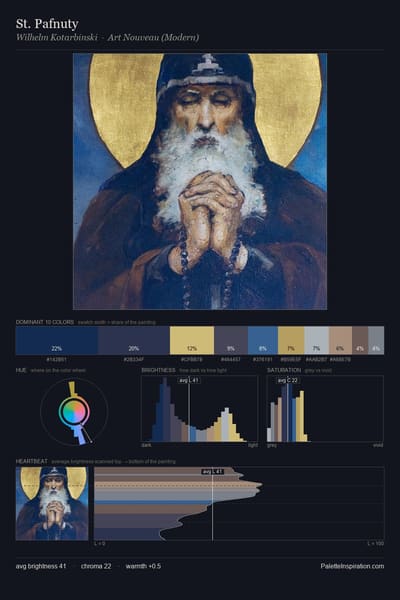Click "Wilhelm Kotarbinski" artist name
Screen dimensions: 400x600
(x=57, y=38)
